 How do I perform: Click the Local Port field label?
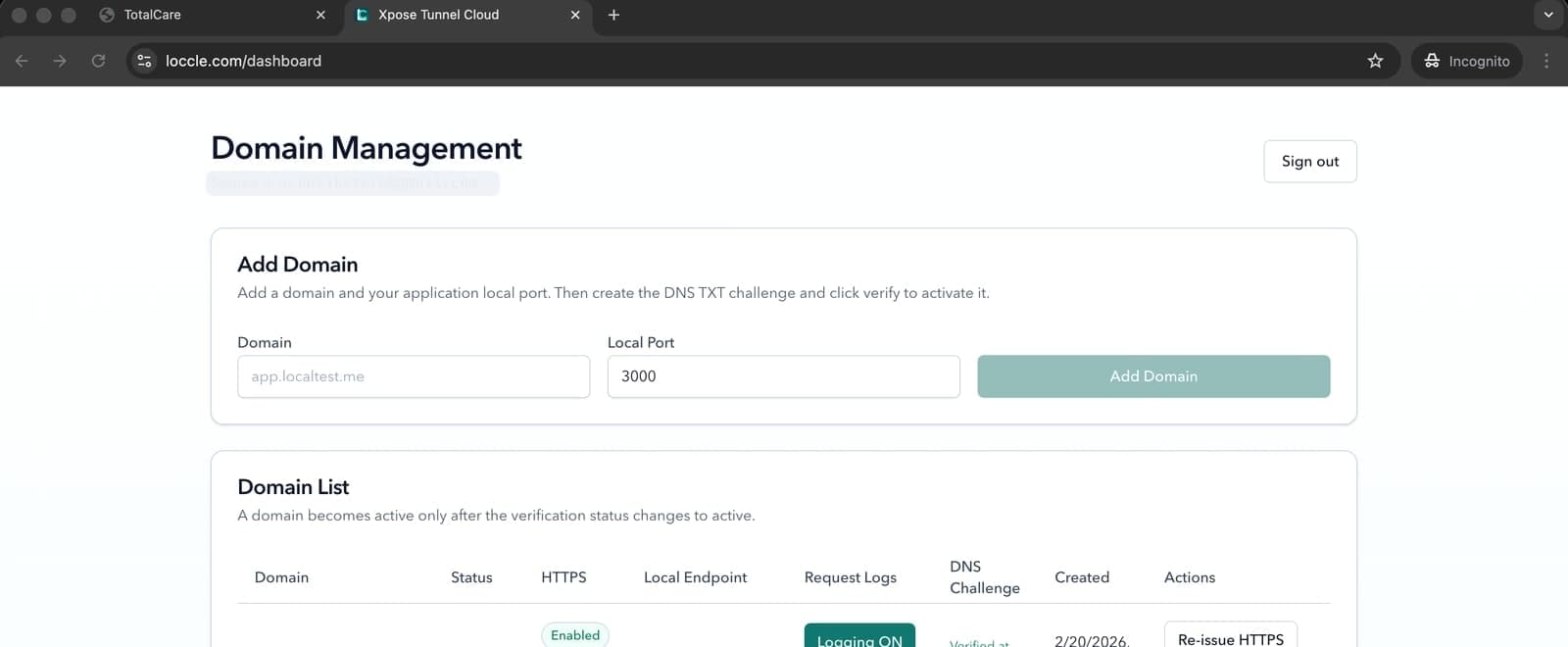pos(641,342)
